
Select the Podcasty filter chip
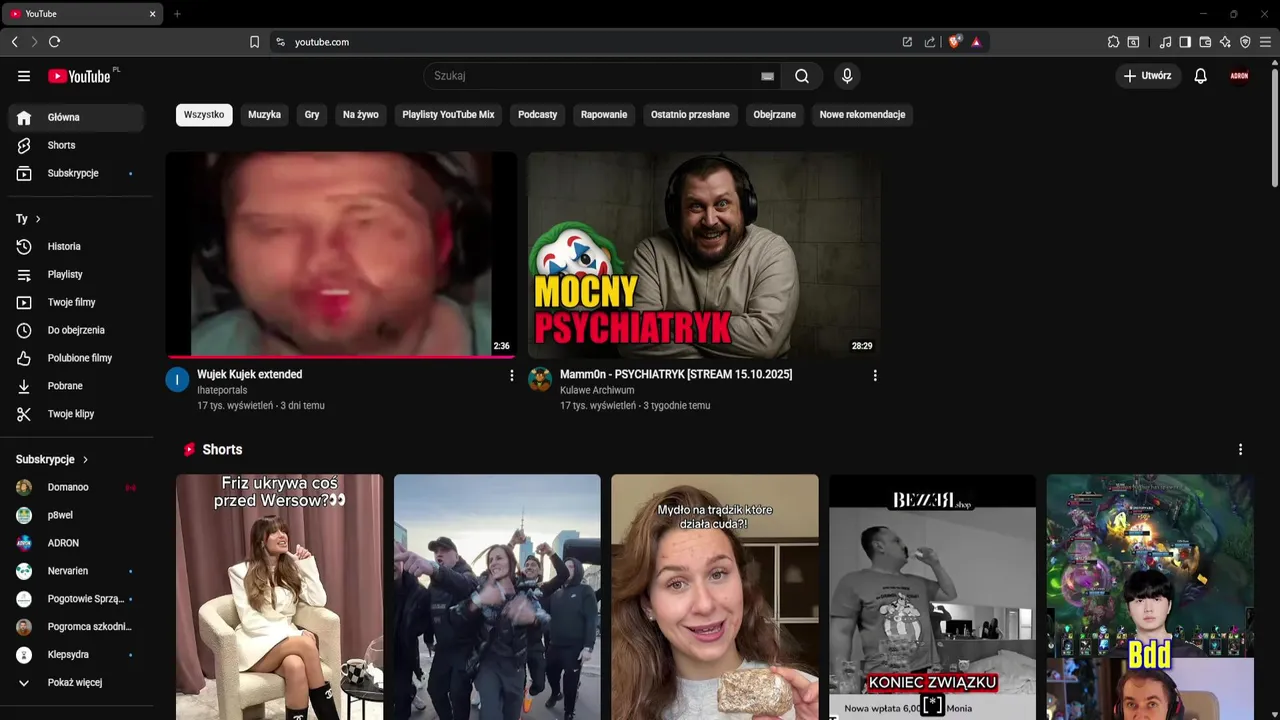[x=537, y=115]
